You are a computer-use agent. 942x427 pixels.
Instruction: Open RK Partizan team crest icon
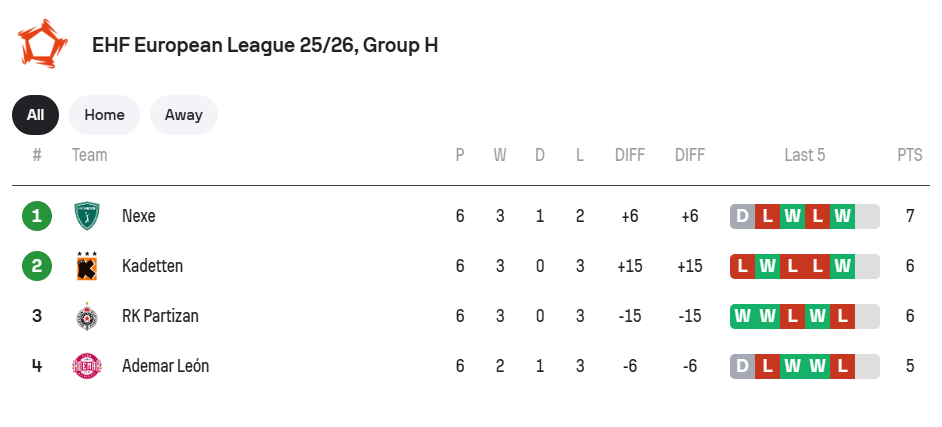pyautogui.click(x=87, y=316)
